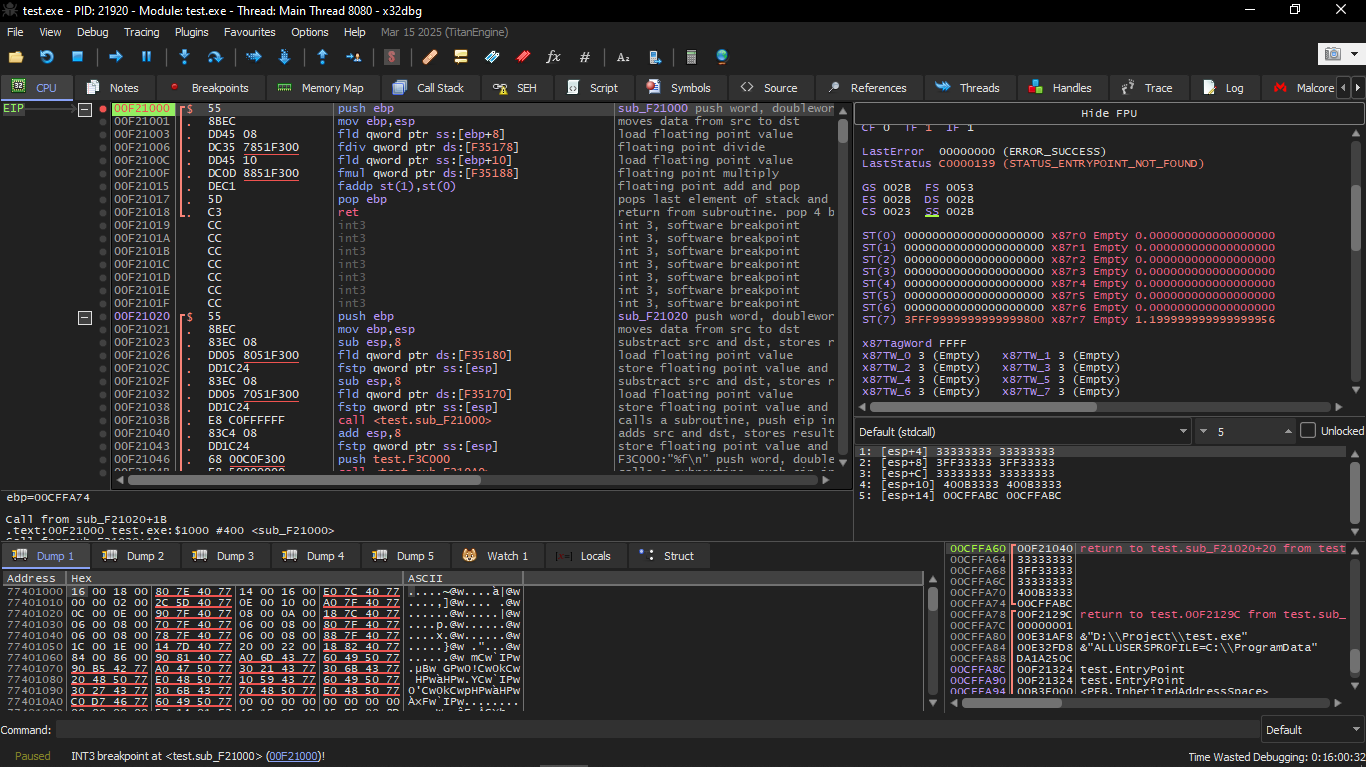This screenshot has height=767, width=1366.
Task: Open the Tracing menu
Action: coord(141,32)
